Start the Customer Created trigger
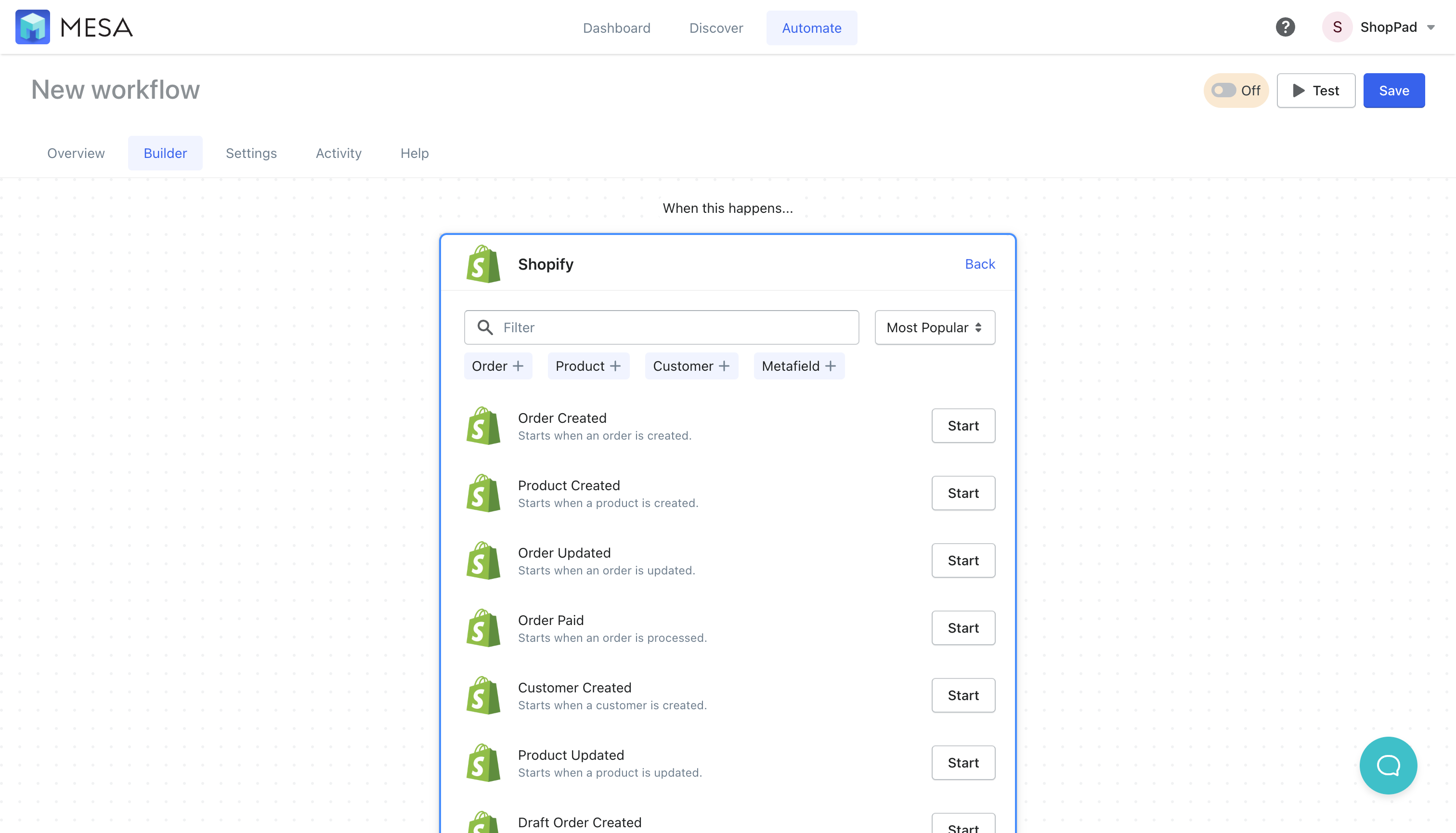Screen dimensions: 1456x833 coord(963,696)
